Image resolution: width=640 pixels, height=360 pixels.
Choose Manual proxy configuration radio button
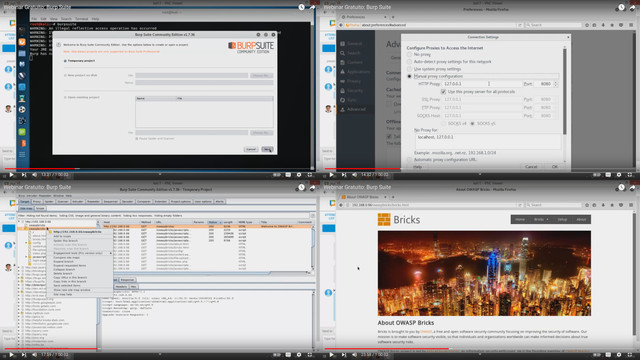(409, 76)
